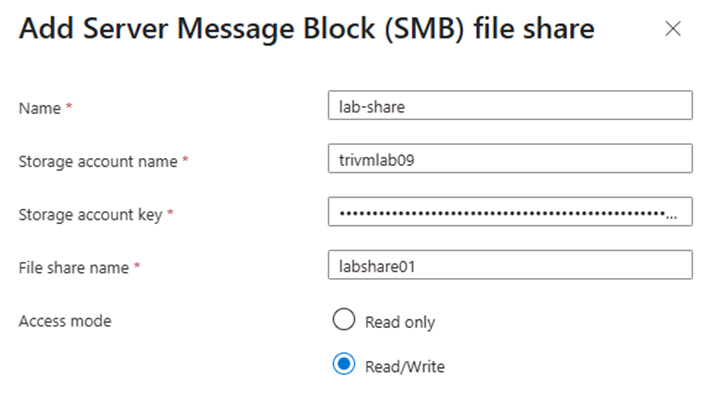
Task: Click into the Storage account name field
Action: pyautogui.click(x=510, y=158)
